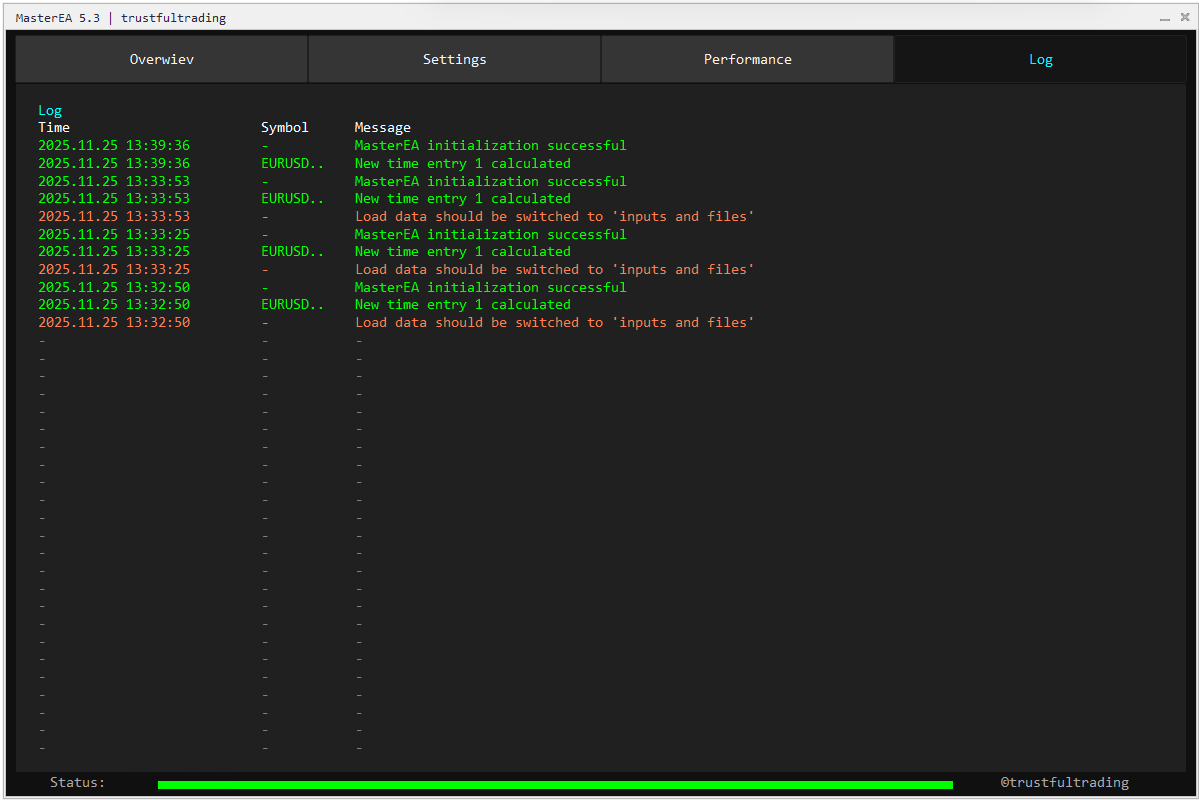Click the Status label in the footer
The image size is (1199, 800).
(x=77, y=782)
